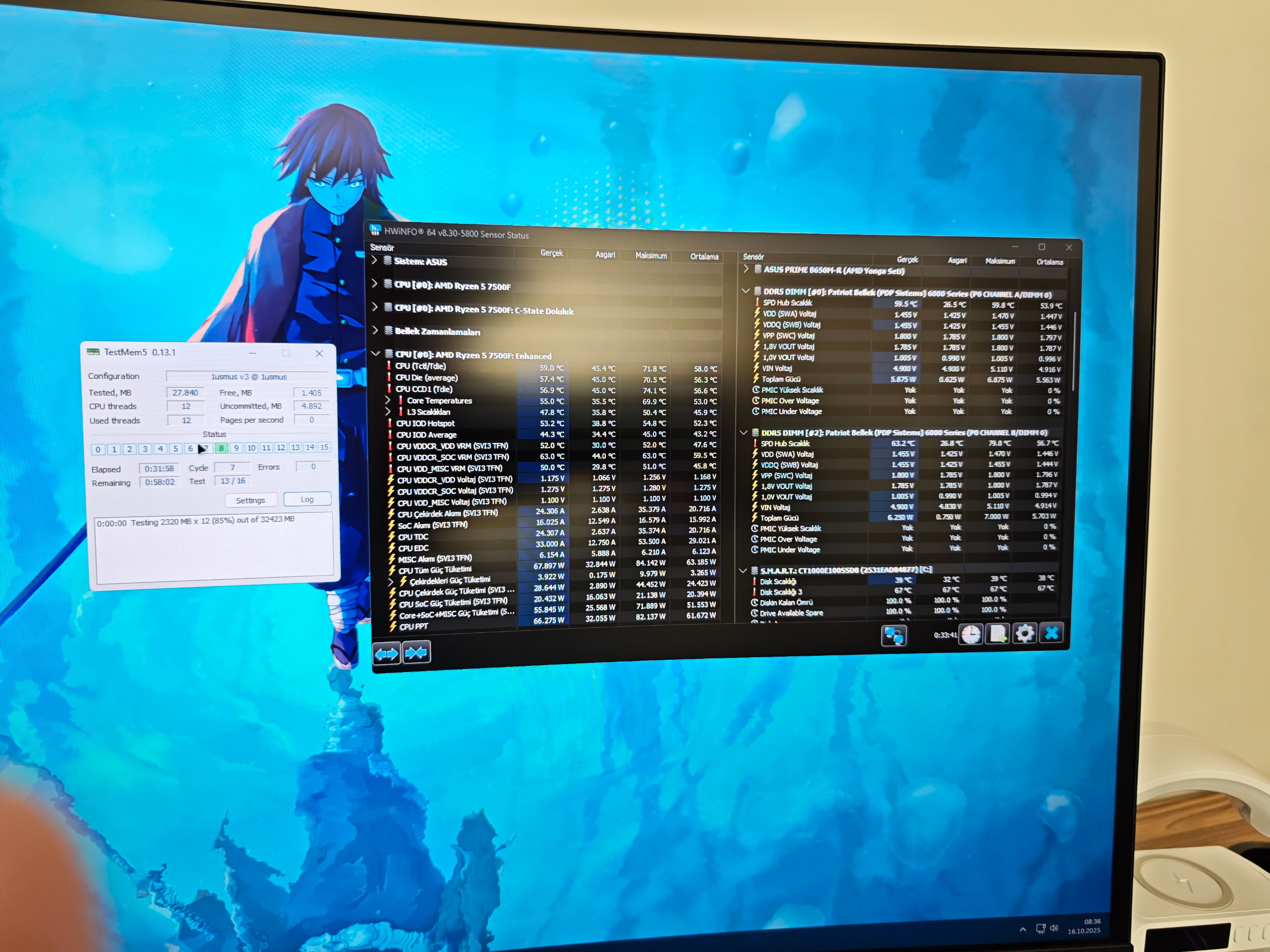Expand Çekirdekleri Güç Tüketimi sub-rows
The image size is (1270, 952).
(x=392, y=582)
